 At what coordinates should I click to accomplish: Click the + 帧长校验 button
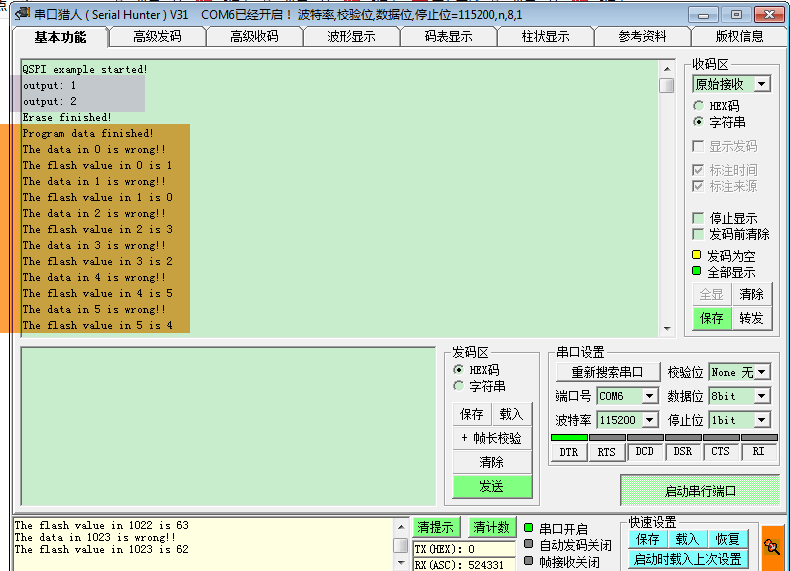pyautogui.click(x=492, y=438)
